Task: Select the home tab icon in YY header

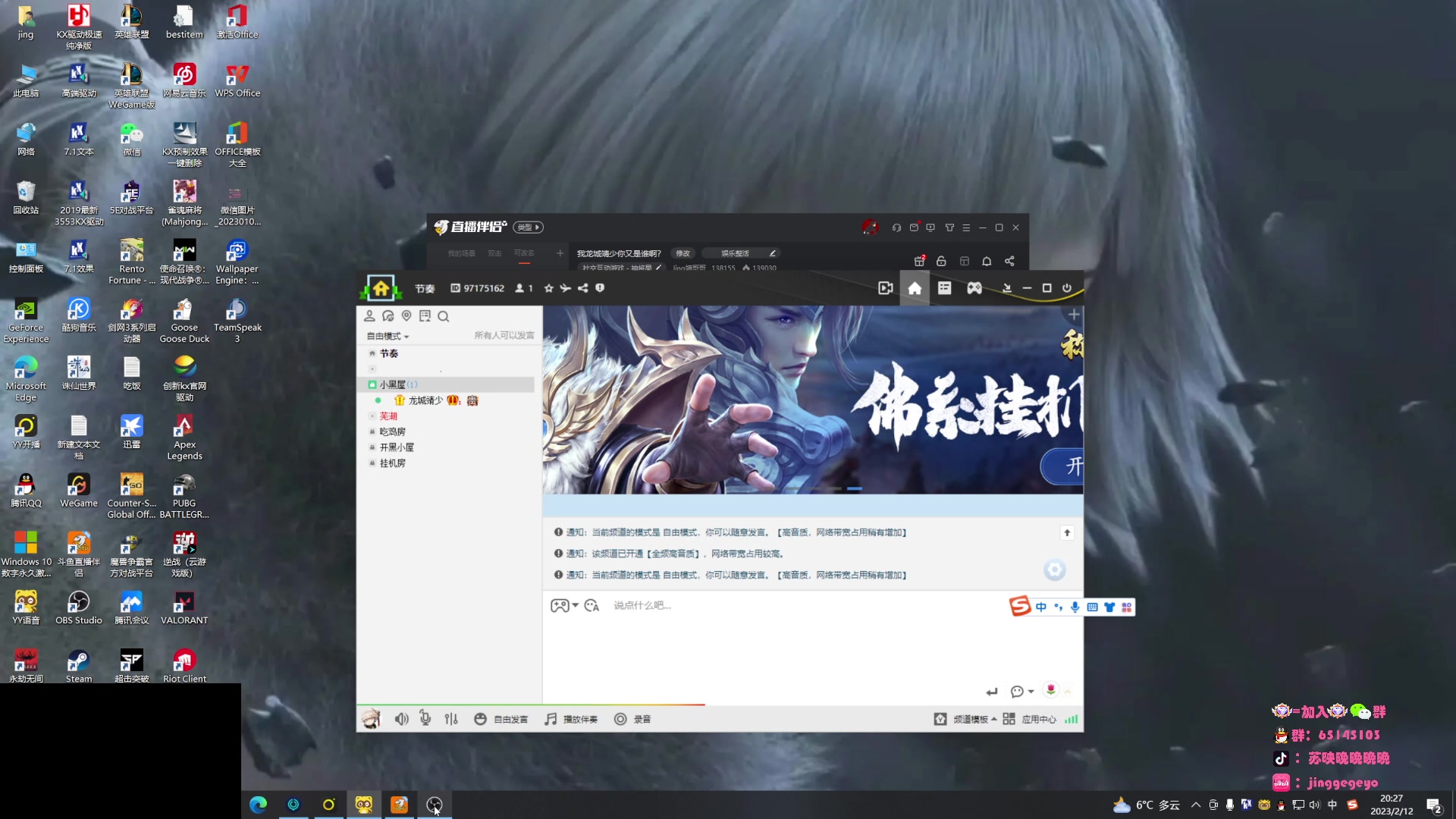Action: tap(915, 288)
